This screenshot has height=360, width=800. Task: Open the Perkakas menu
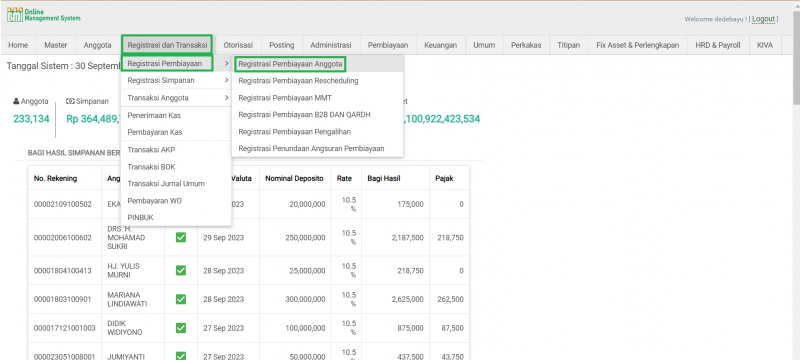526,45
